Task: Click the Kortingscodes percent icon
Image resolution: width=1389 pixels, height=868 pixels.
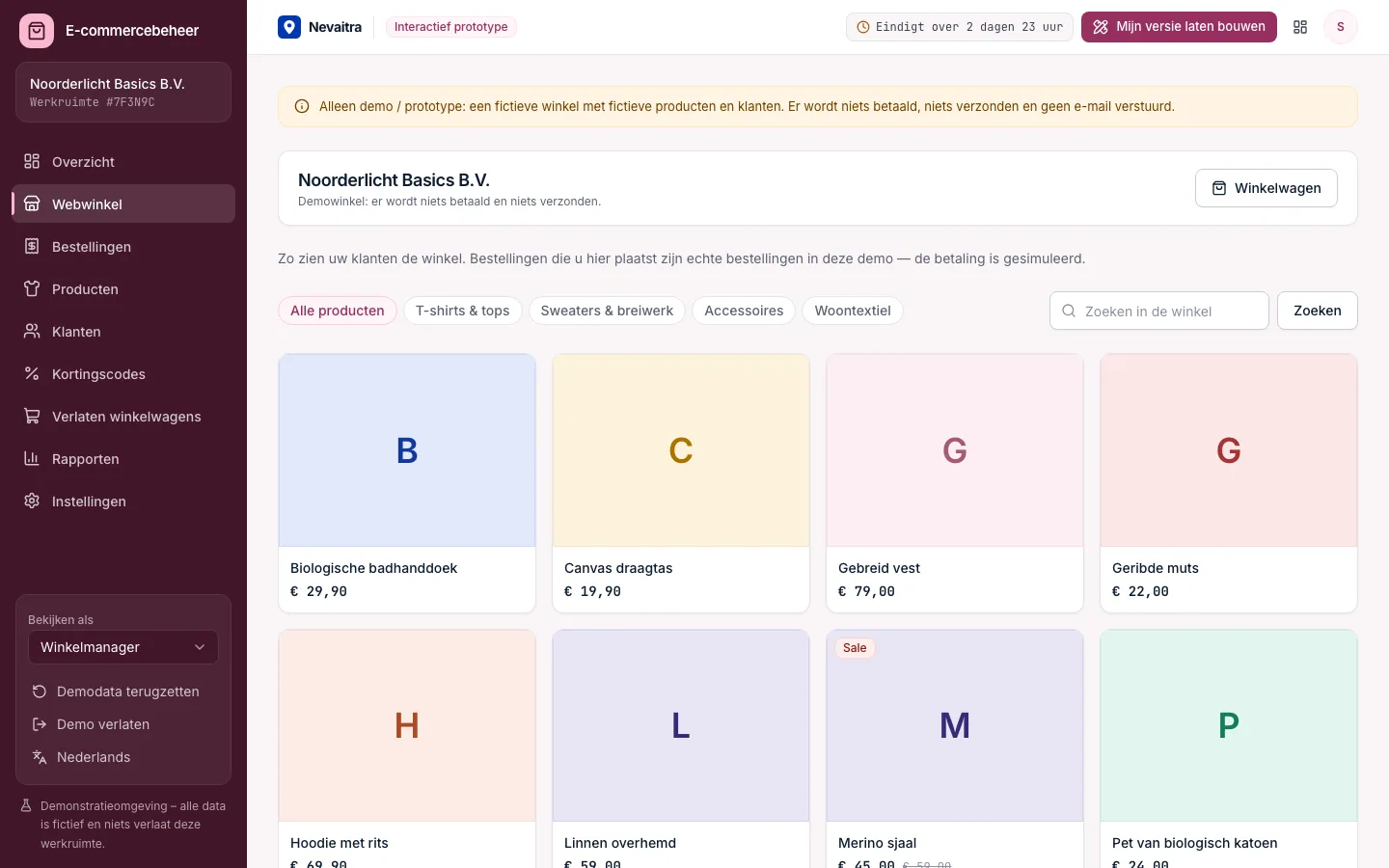Action: coord(32,374)
